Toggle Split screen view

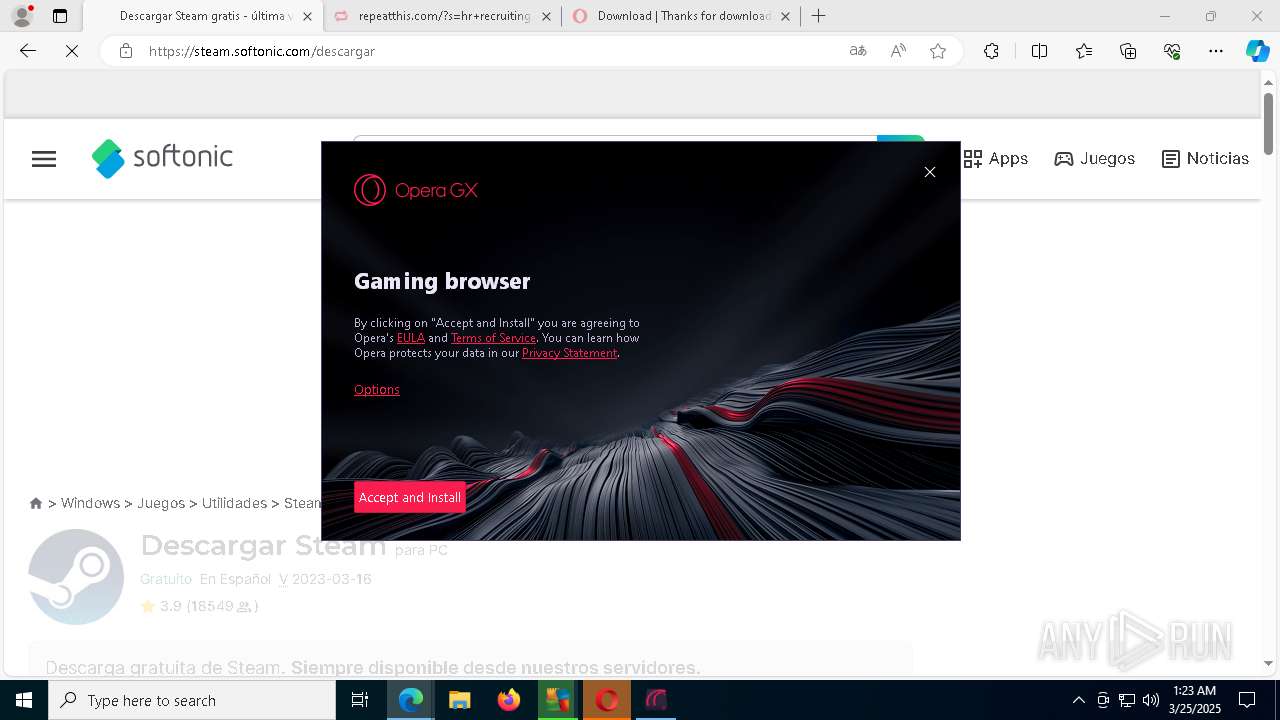pyautogui.click(x=1039, y=51)
